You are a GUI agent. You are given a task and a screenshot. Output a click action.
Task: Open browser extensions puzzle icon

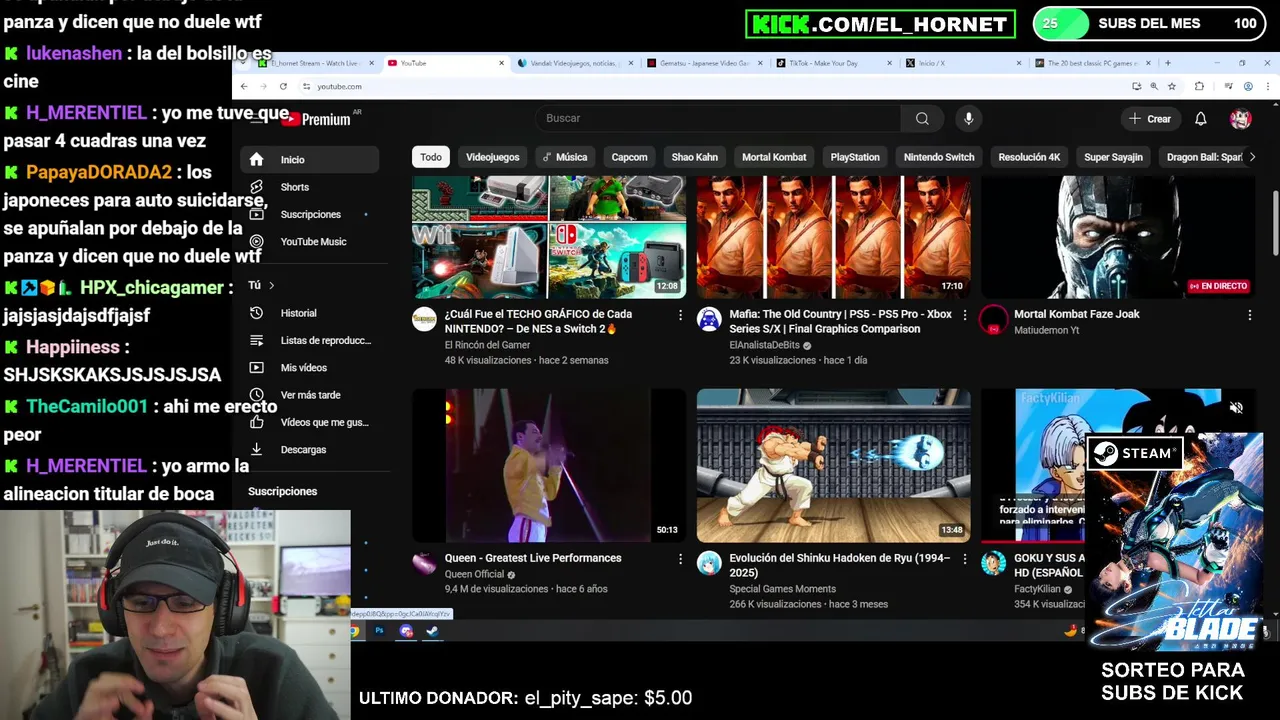[x=1199, y=86]
